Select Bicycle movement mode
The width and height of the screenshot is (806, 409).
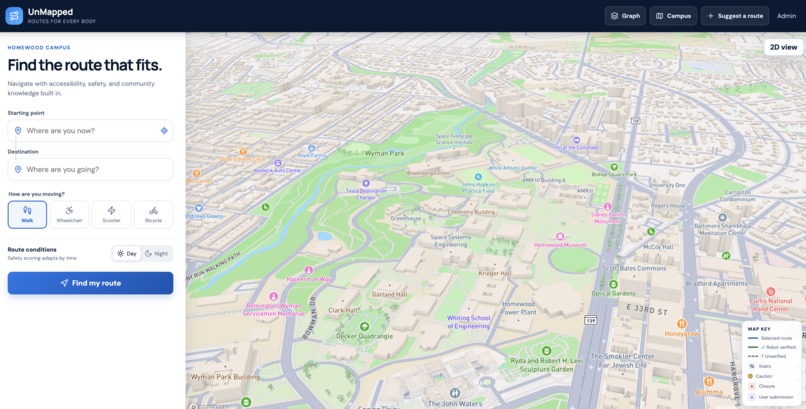pyautogui.click(x=154, y=214)
